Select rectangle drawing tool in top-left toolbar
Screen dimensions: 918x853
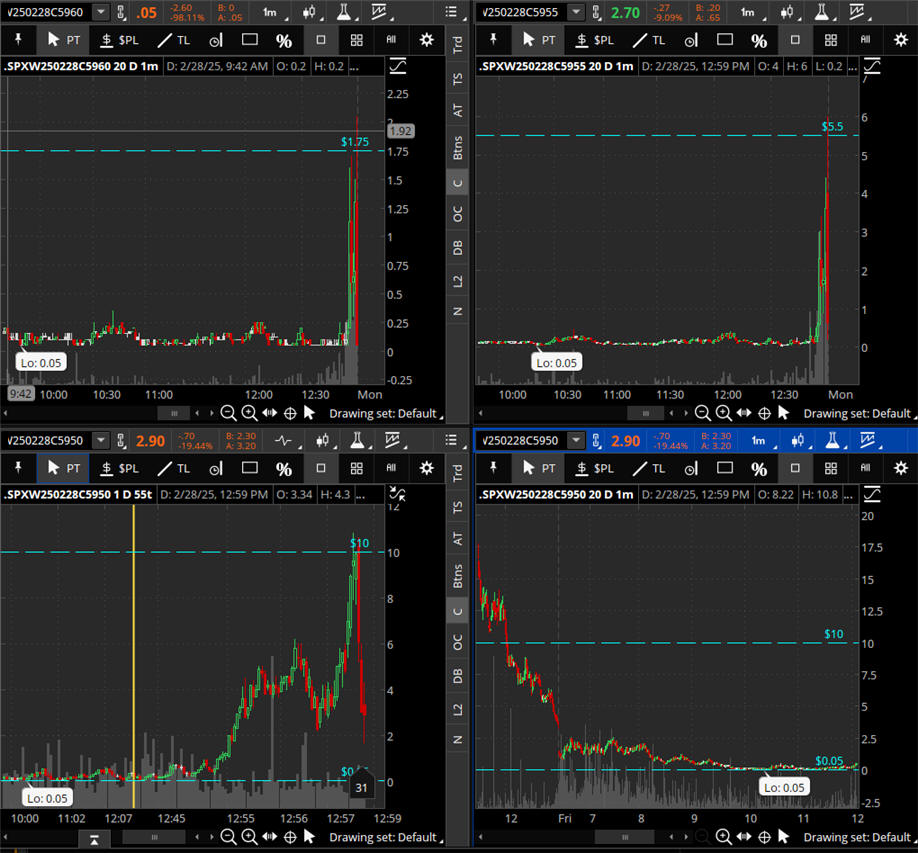point(250,40)
